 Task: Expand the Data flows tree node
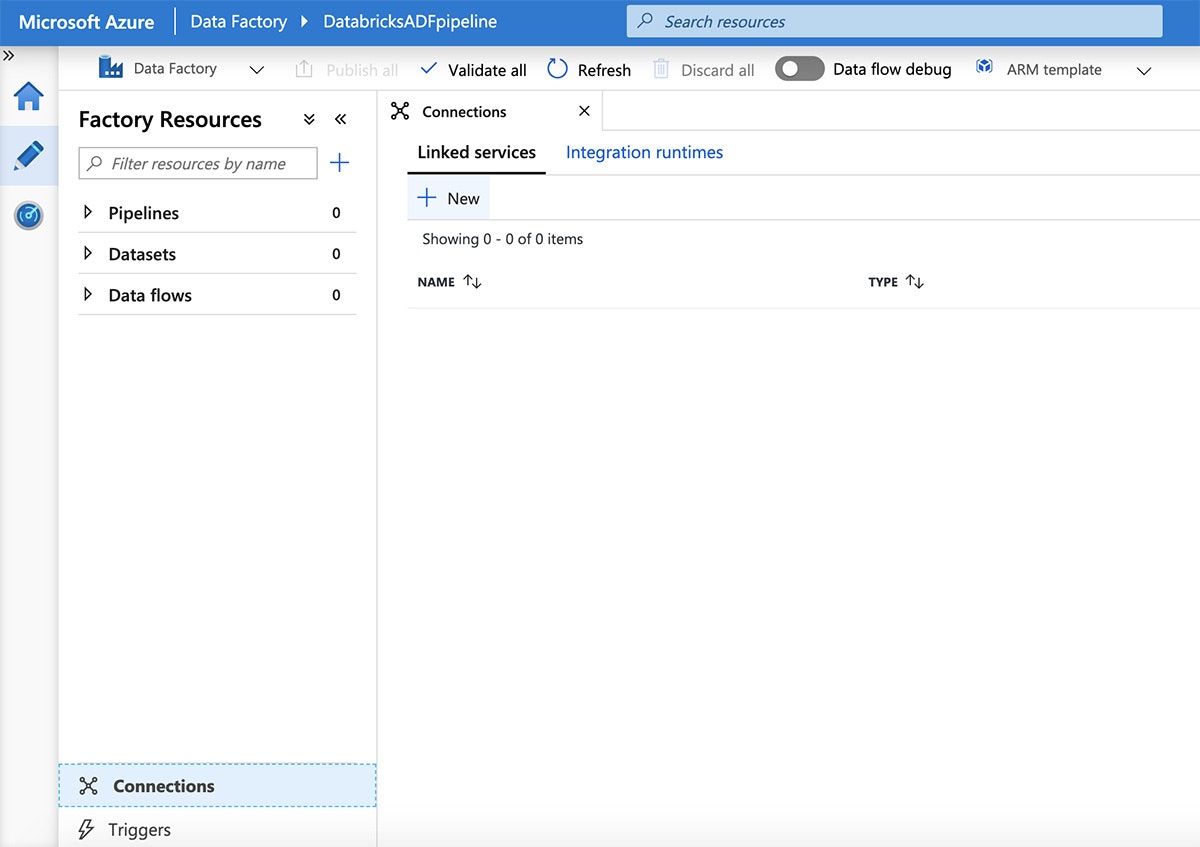coord(88,294)
